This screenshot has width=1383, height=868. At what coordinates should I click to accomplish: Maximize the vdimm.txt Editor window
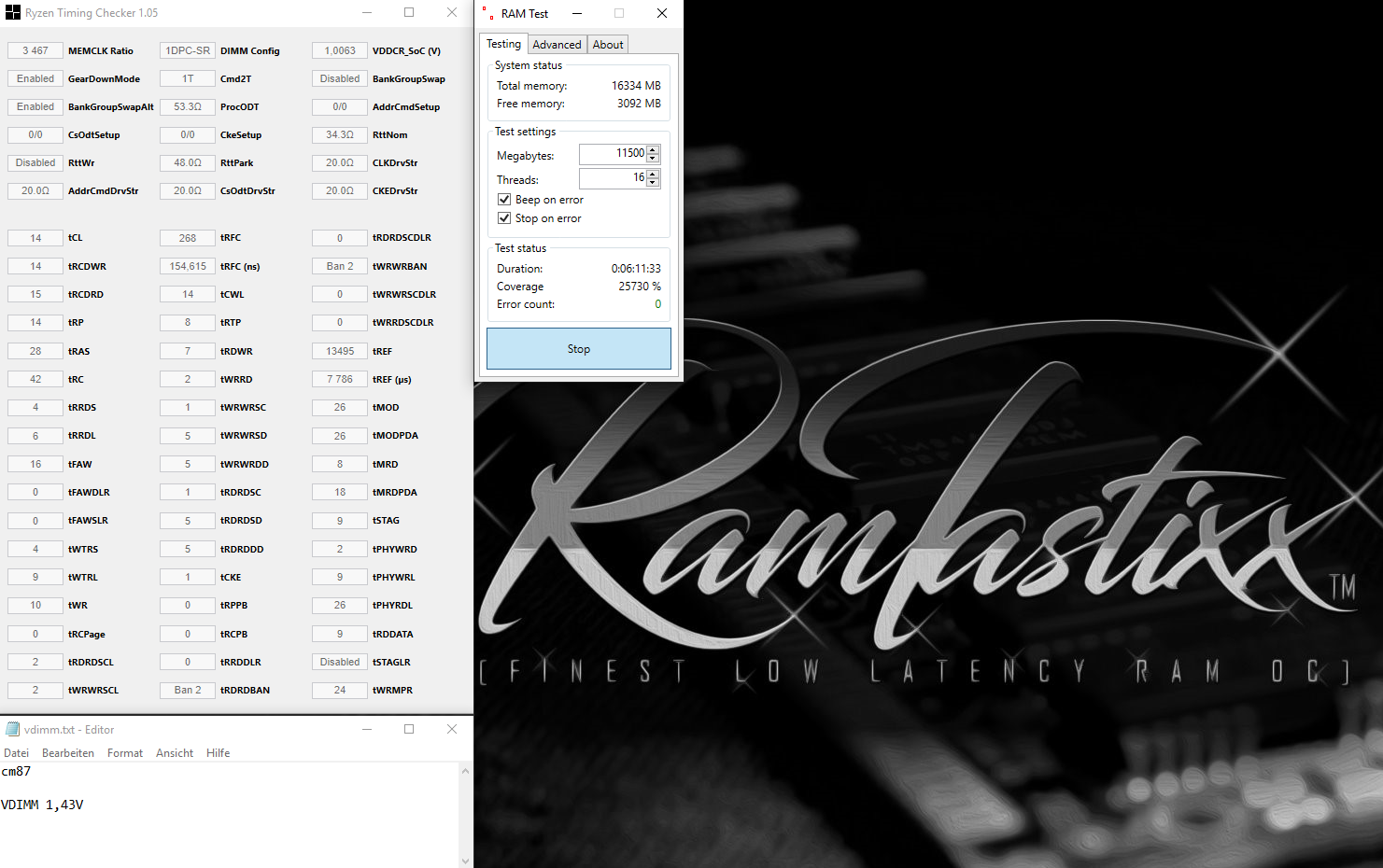409,729
